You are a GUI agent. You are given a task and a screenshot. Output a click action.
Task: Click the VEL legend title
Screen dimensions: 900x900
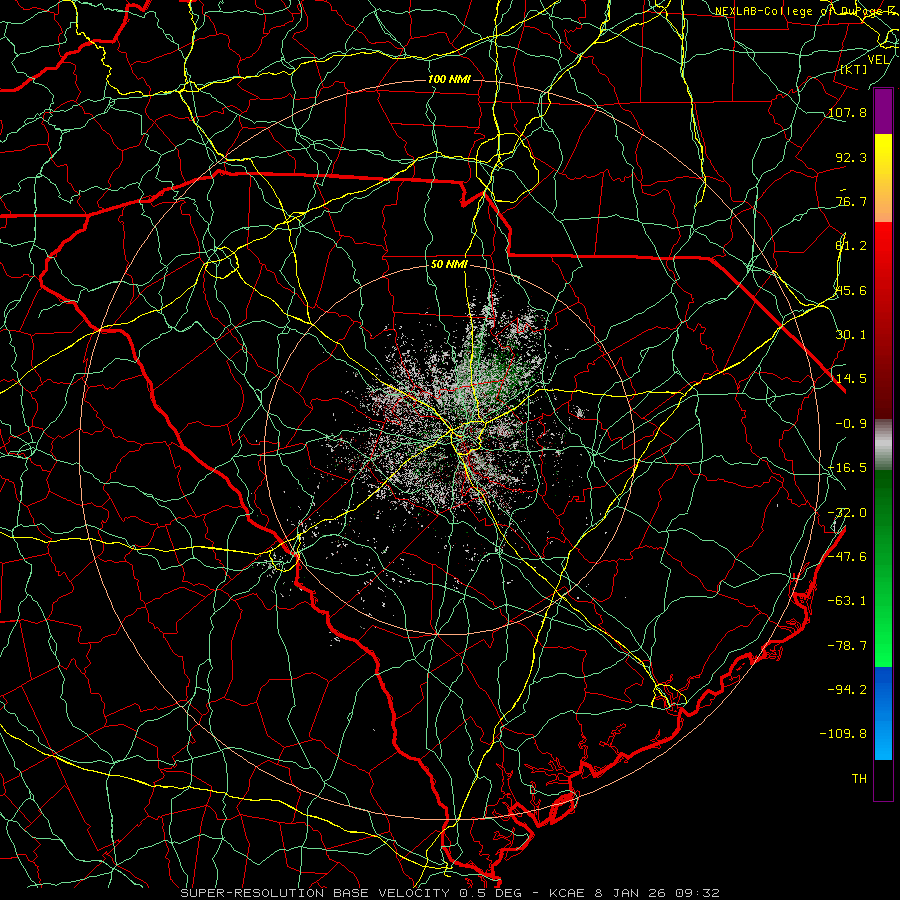[x=878, y=60]
